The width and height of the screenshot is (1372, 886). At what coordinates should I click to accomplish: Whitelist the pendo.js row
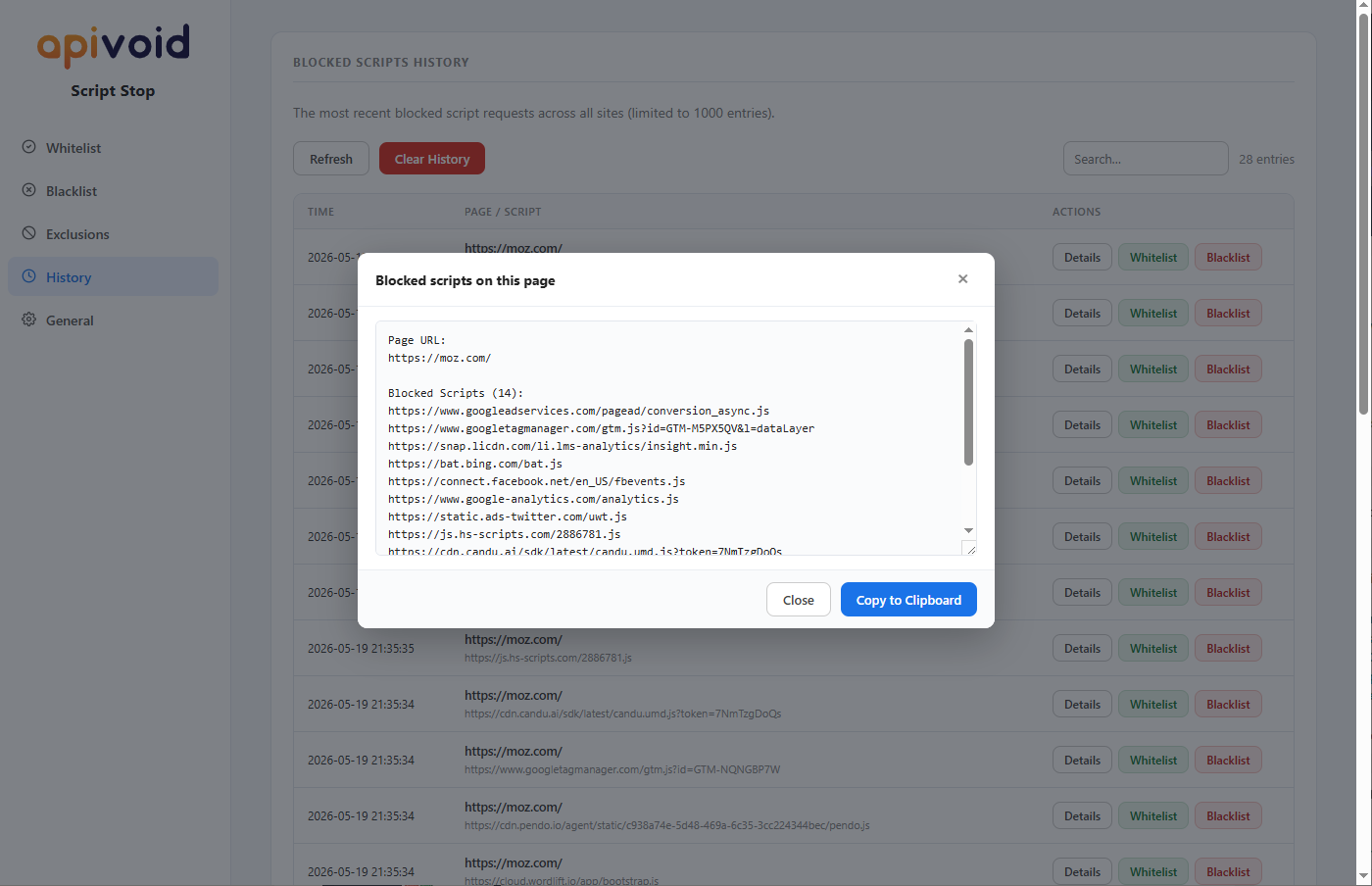coord(1153,816)
